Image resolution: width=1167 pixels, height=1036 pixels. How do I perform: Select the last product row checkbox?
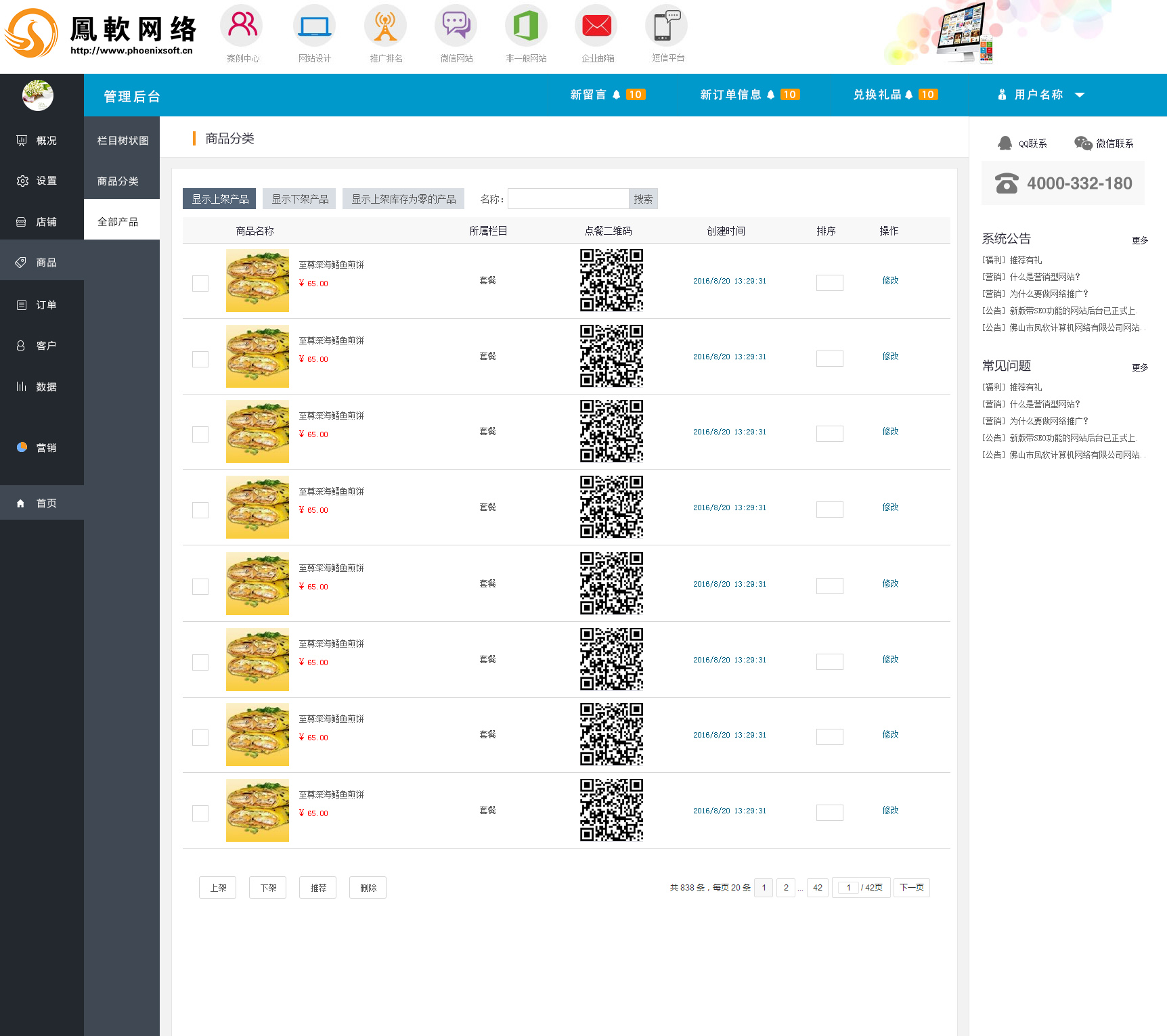coord(200,813)
